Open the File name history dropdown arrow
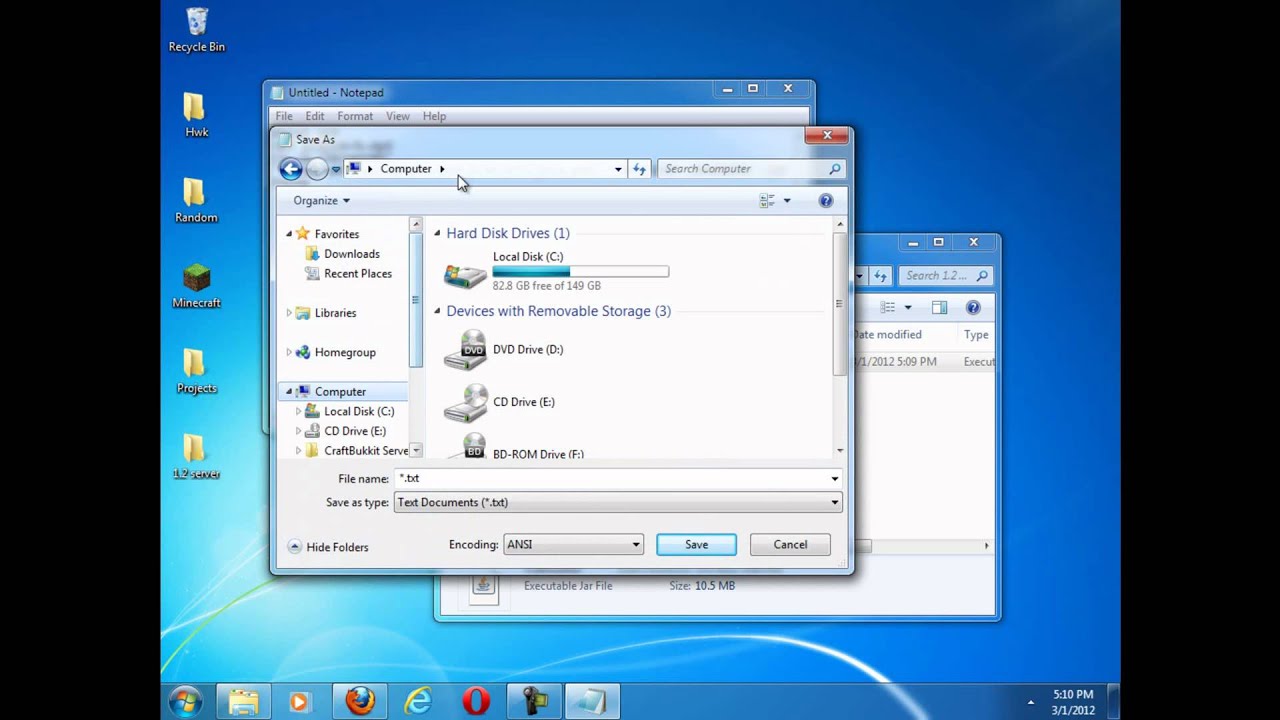Viewport: 1280px width, 720px height. pos(835,479)
